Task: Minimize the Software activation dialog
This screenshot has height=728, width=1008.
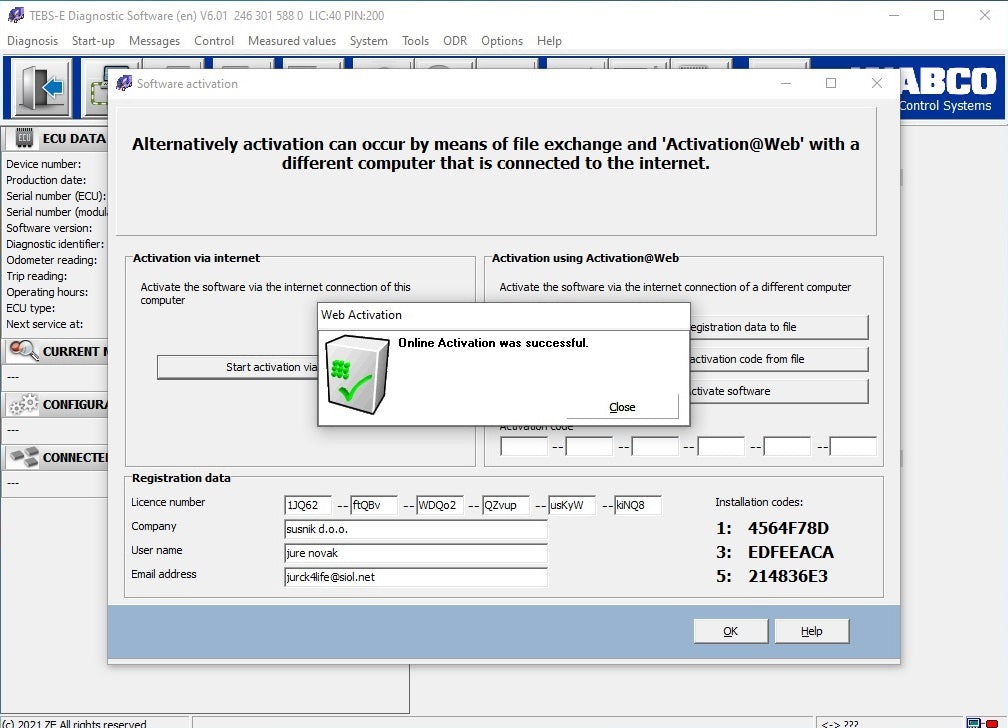Action: (x=786, y=83)
